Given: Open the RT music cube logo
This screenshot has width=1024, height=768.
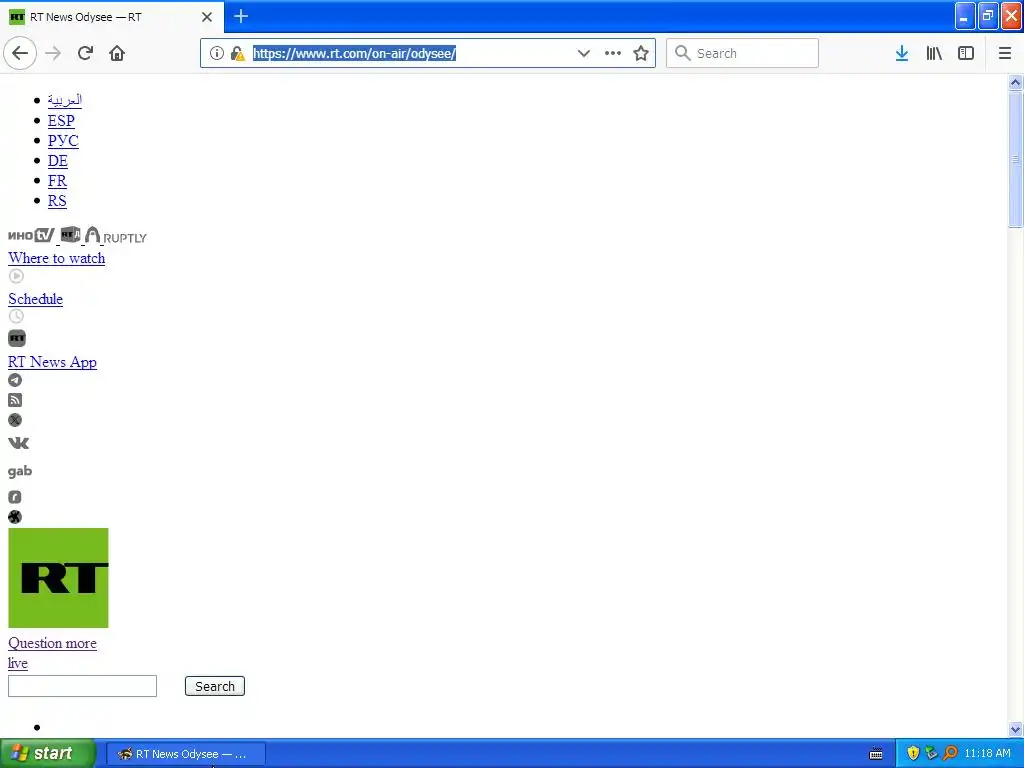Looking at the screenshot, I should click(71, 234).
